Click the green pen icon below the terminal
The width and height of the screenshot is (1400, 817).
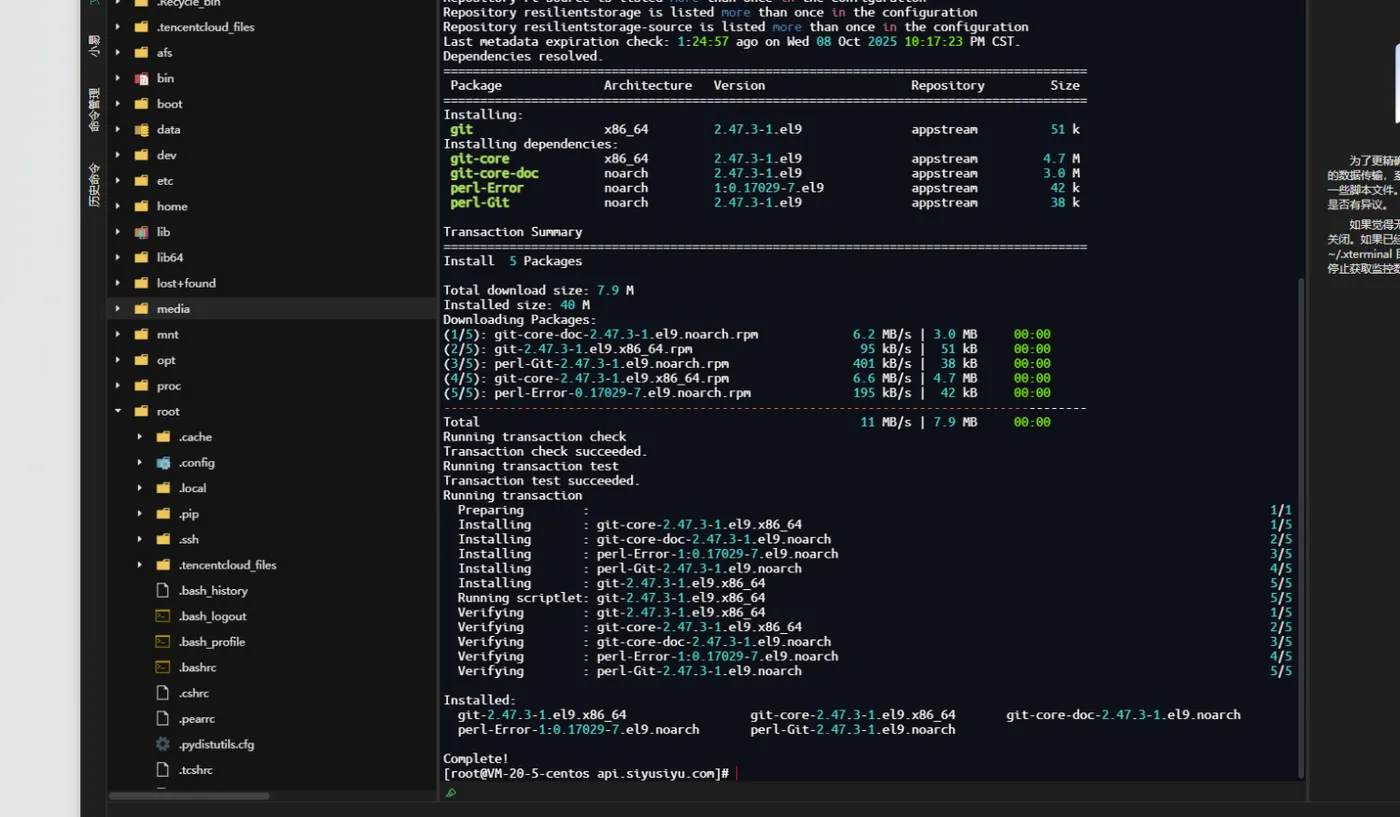point(451,793)
